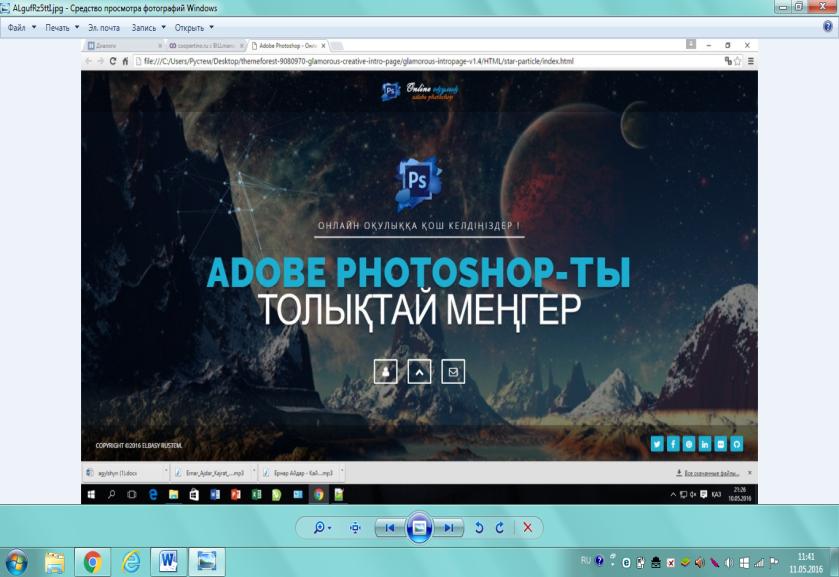Image resolution: width=839 pixels, height=577 pixels.
Task: Click the LinkedIn icon on webpage
Action: pos(705,444)
